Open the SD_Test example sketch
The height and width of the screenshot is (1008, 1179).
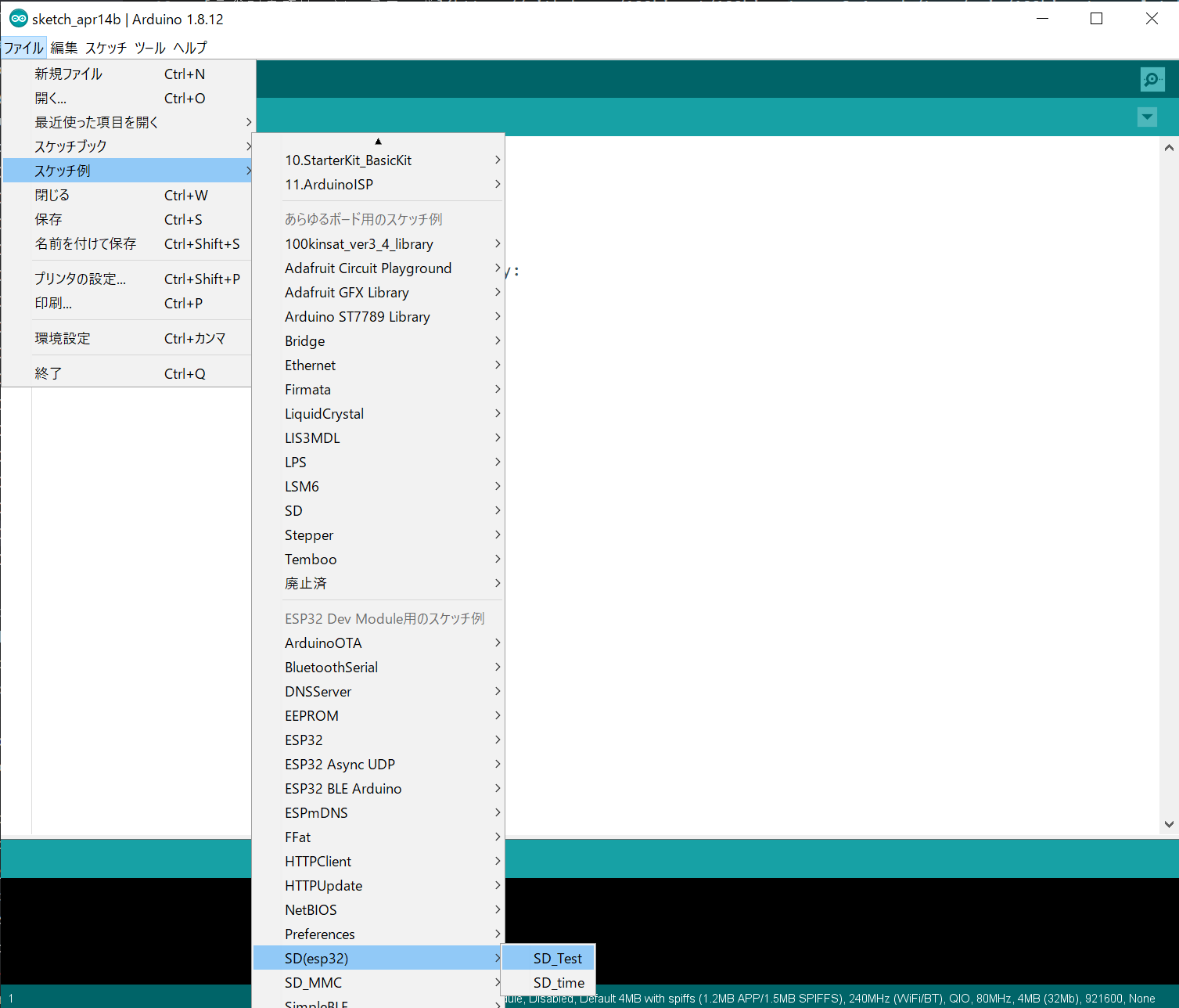[x=556, y=958]
